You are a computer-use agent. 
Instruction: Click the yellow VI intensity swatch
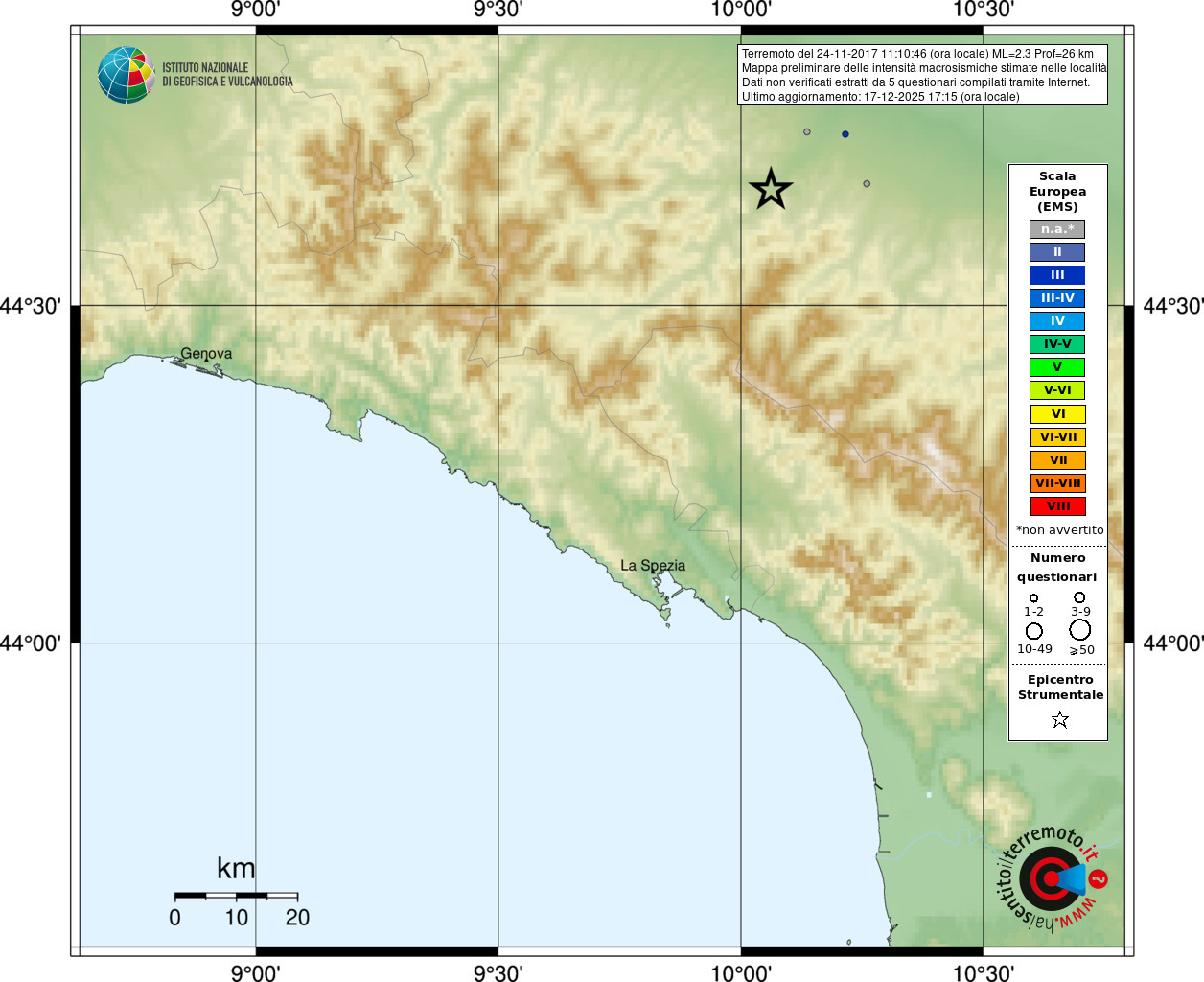pos(1058,414)
